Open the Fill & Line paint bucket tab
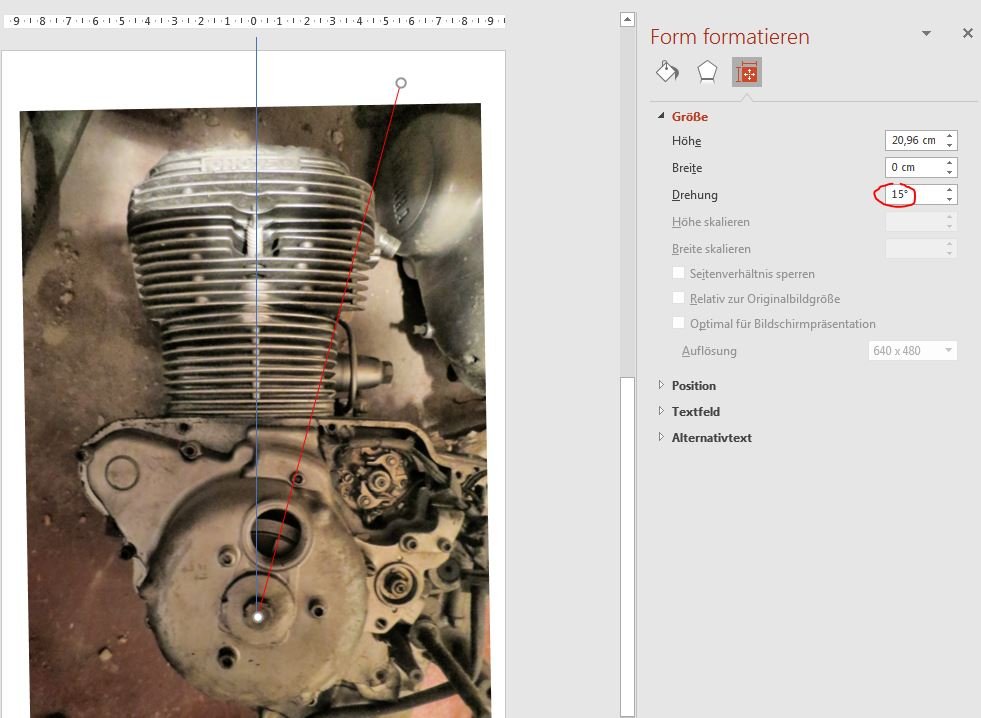981x718 pixels. [x=667, y=71]
